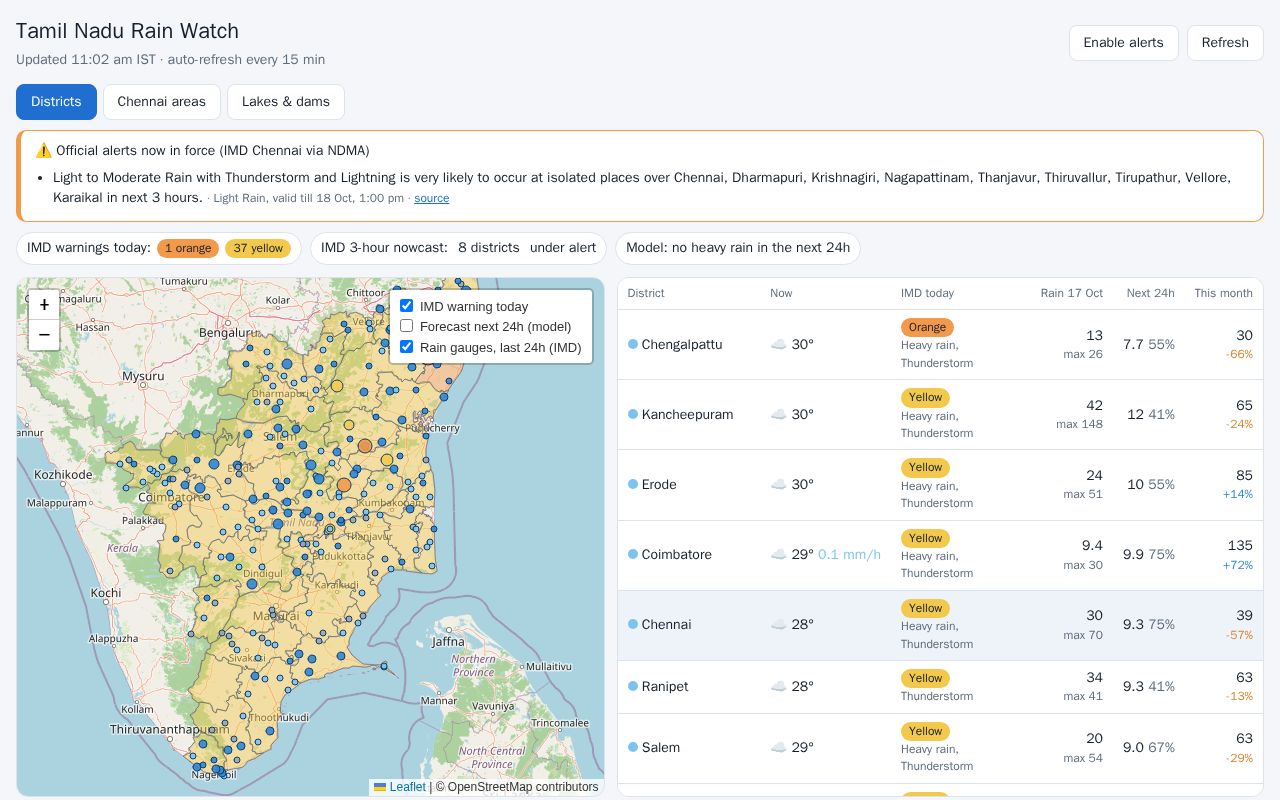Click the Orange badge in the Chengalpattu row
Image resolution: width=1280 pixels, height=800 pixels.
coord(927,327)
